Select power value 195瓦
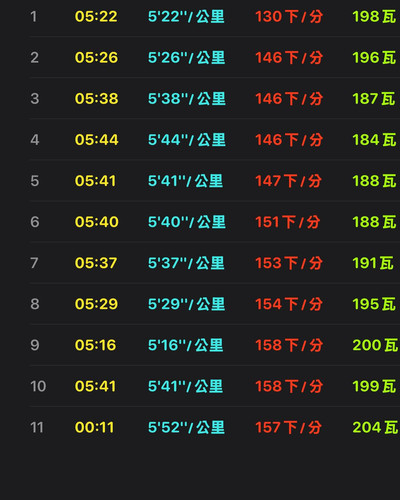This screenshot has width=400, height=500. pos(374,304)
